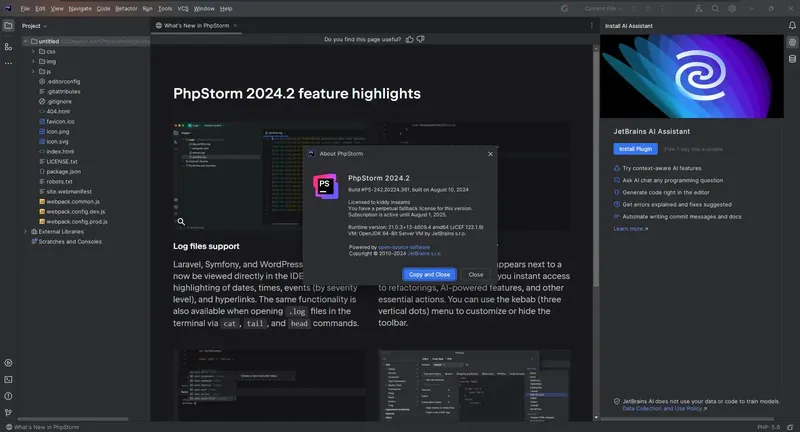Expand the img folder
The image size is (800, 432).
pyautogui.click(x=34, y=61)
